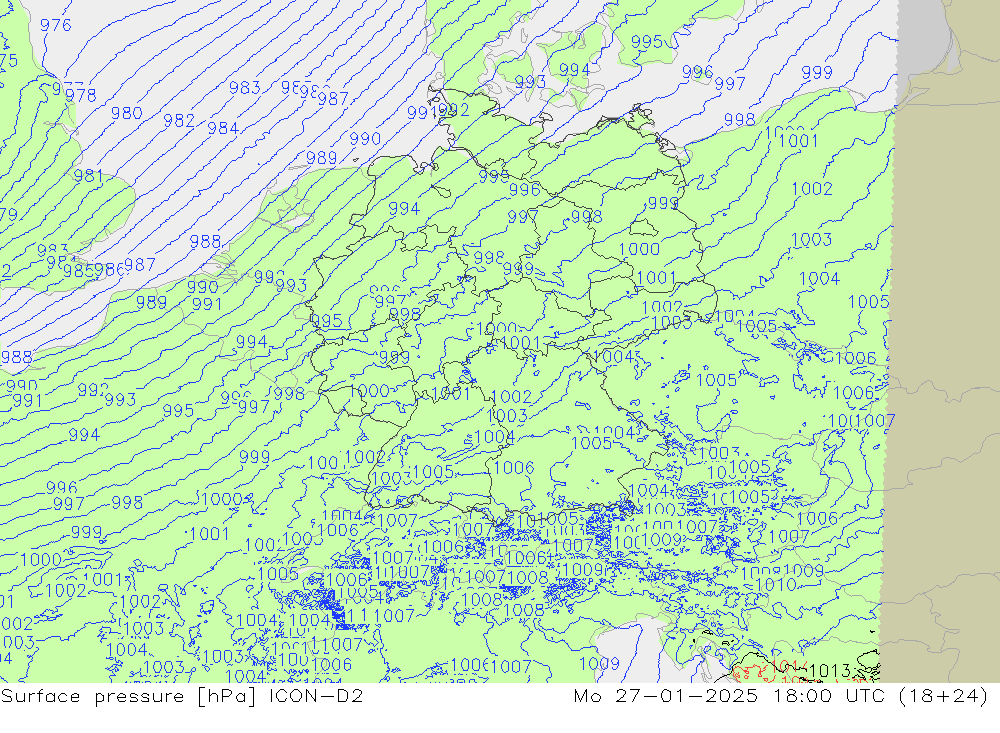Select the 978 isobar label
1000x733 pixels.
tap(81, 95)
